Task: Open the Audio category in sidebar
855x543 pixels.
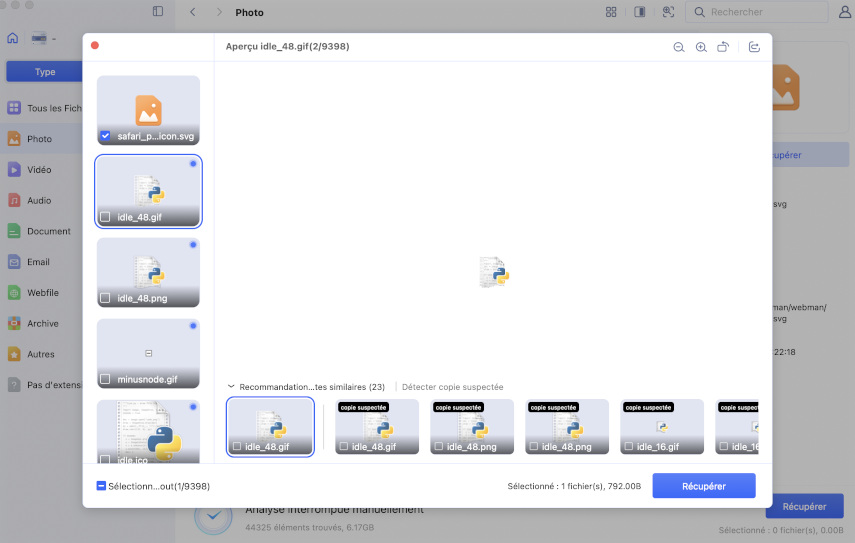Action: [x=41, y=200]
